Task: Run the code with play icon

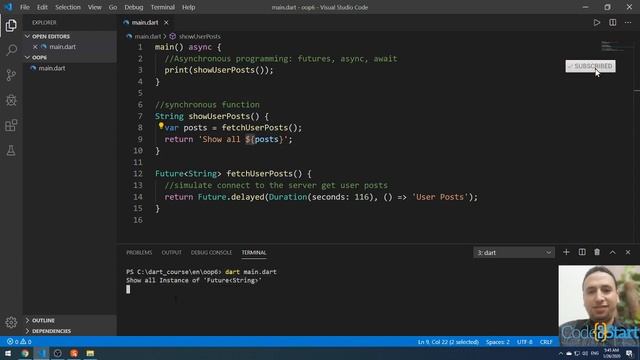Action: [597, 22]
